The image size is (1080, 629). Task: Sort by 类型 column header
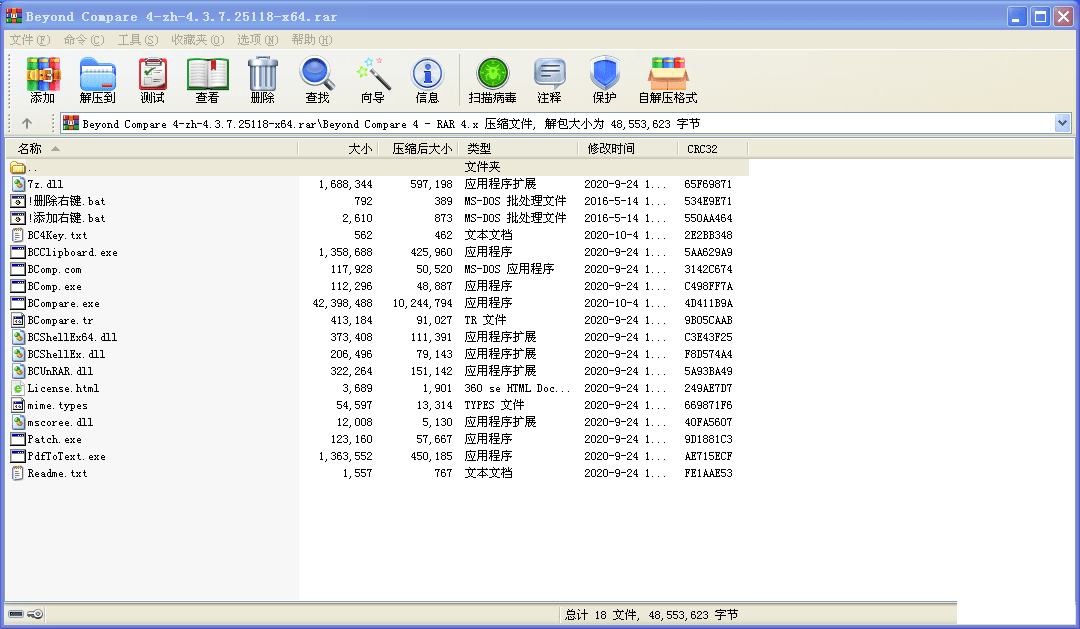518,148
